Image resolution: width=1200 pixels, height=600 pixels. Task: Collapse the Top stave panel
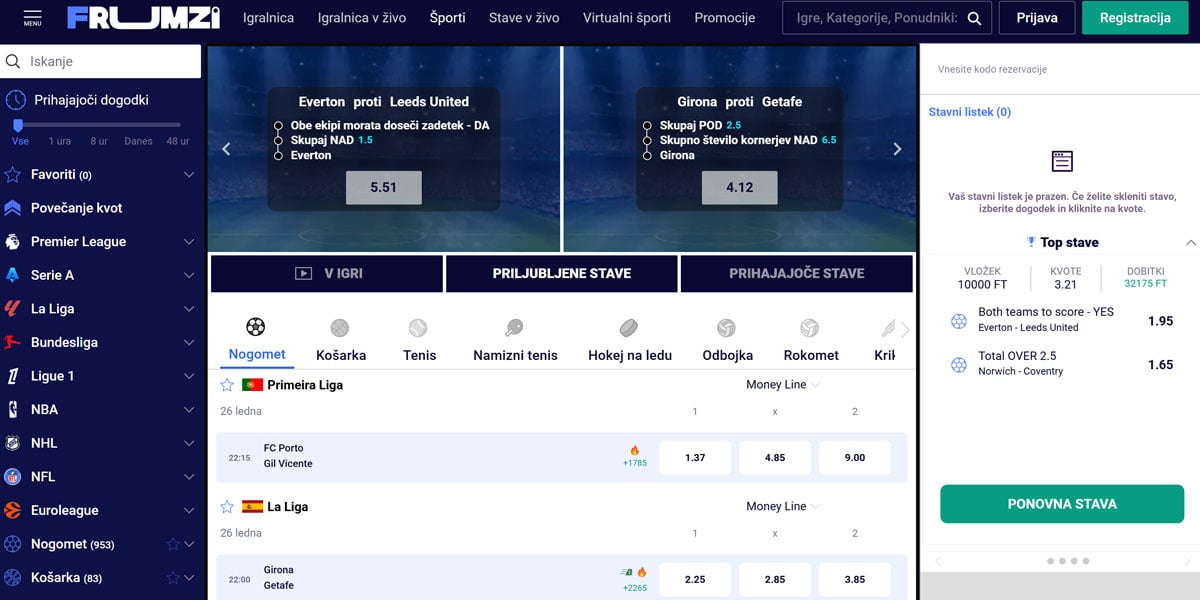[1190, 243]
